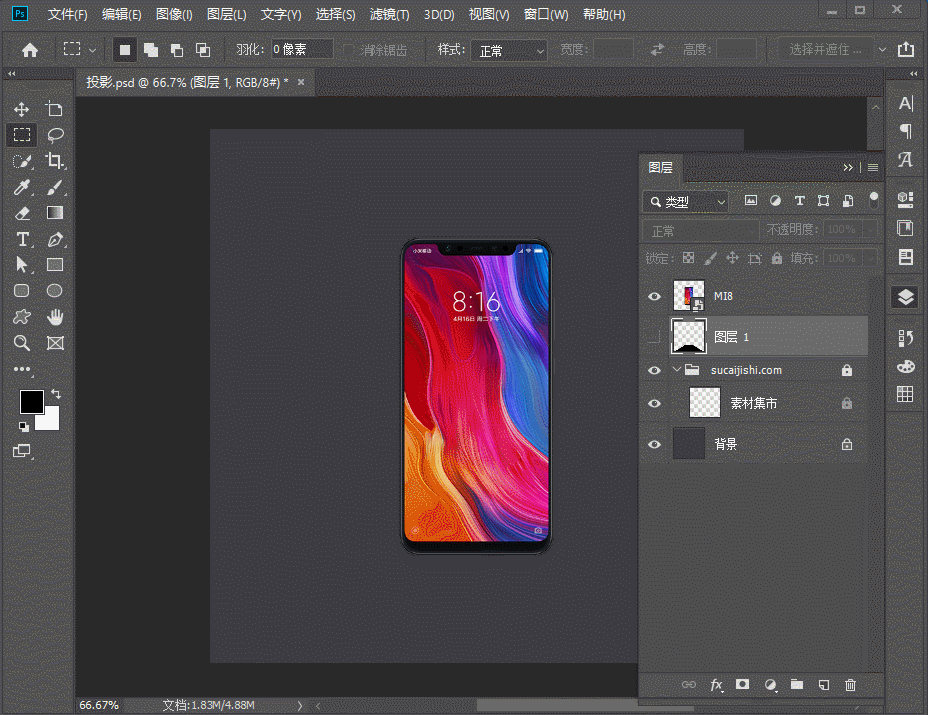Screen dimensions: 928x715
Task: Click the 选择并遮住 button
Action: coord(825,50)
